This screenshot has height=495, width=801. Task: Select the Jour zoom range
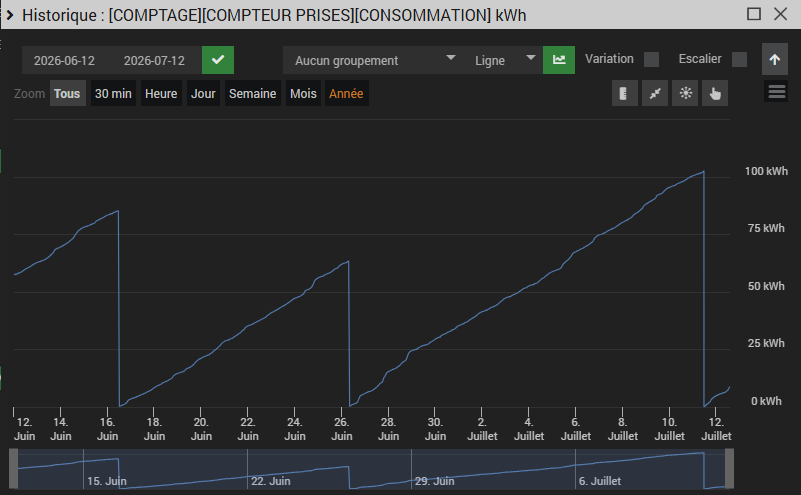click(203, 93)
